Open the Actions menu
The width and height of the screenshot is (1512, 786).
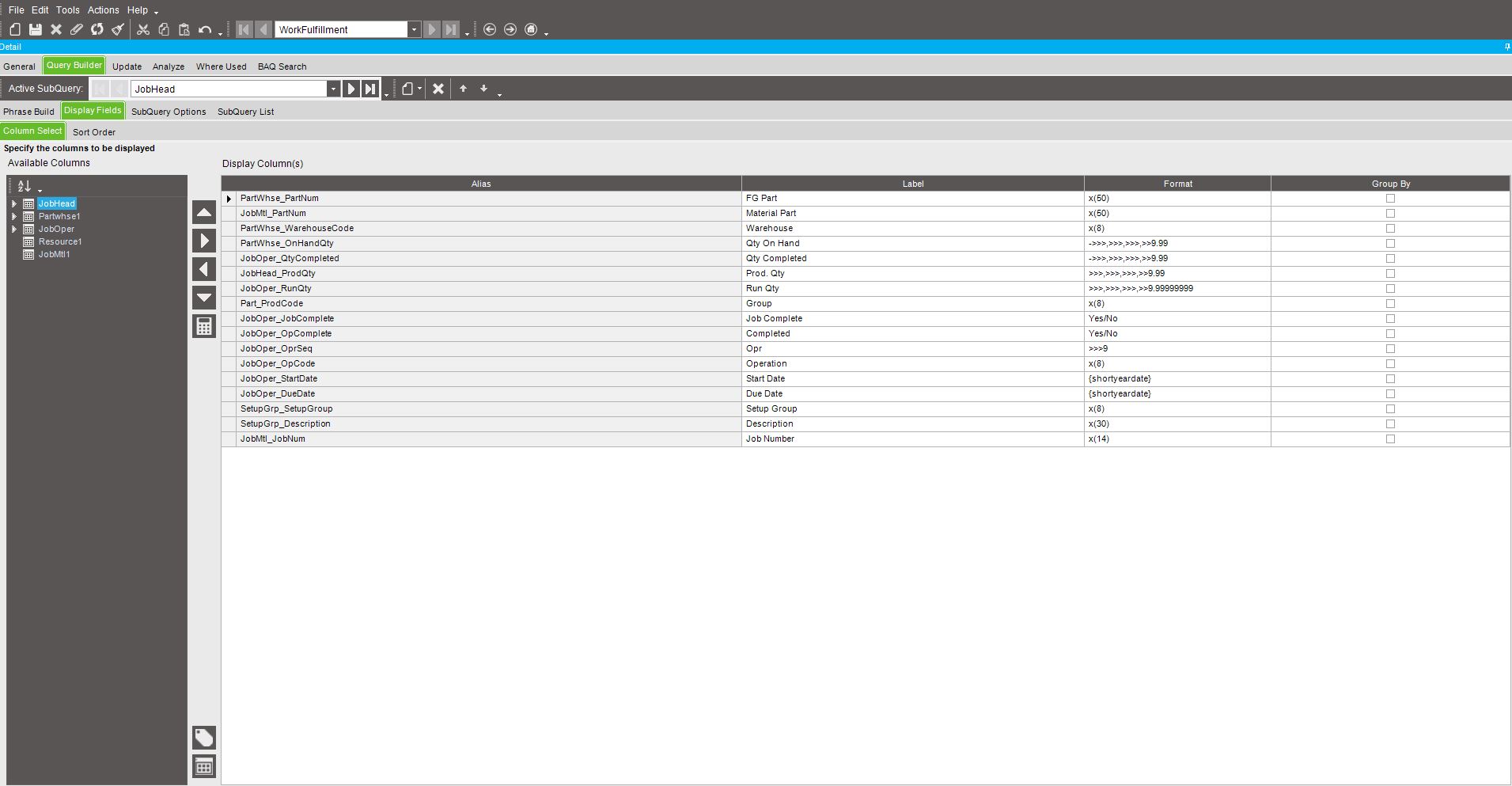(104, 10)
